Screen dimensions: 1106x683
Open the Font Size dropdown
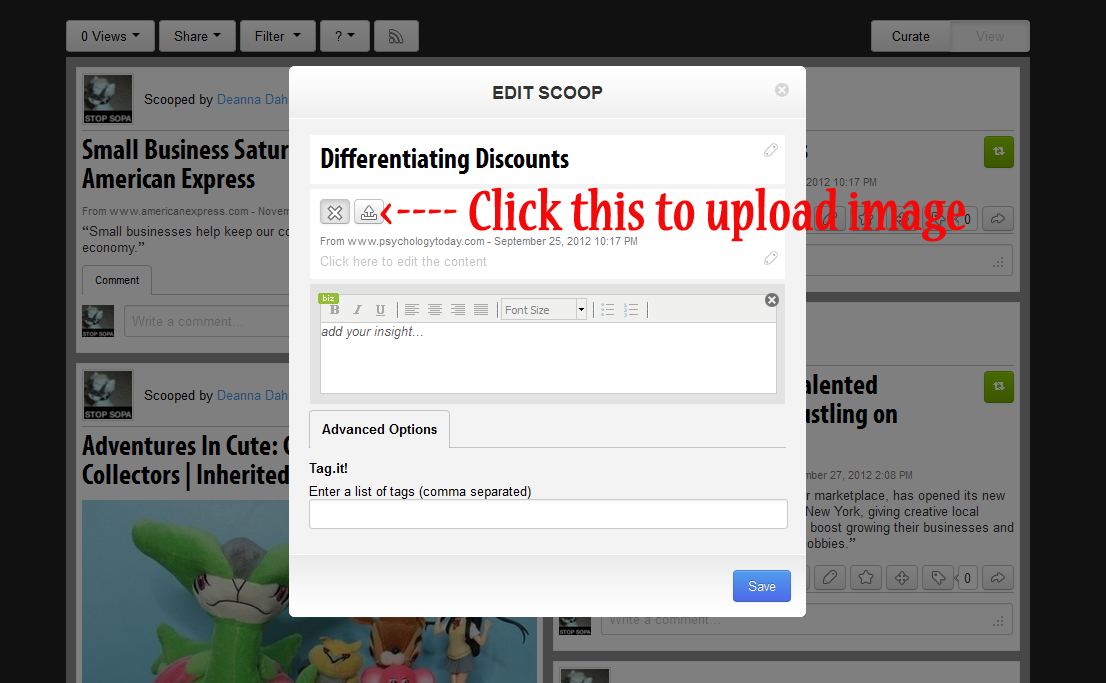(544, 310)
